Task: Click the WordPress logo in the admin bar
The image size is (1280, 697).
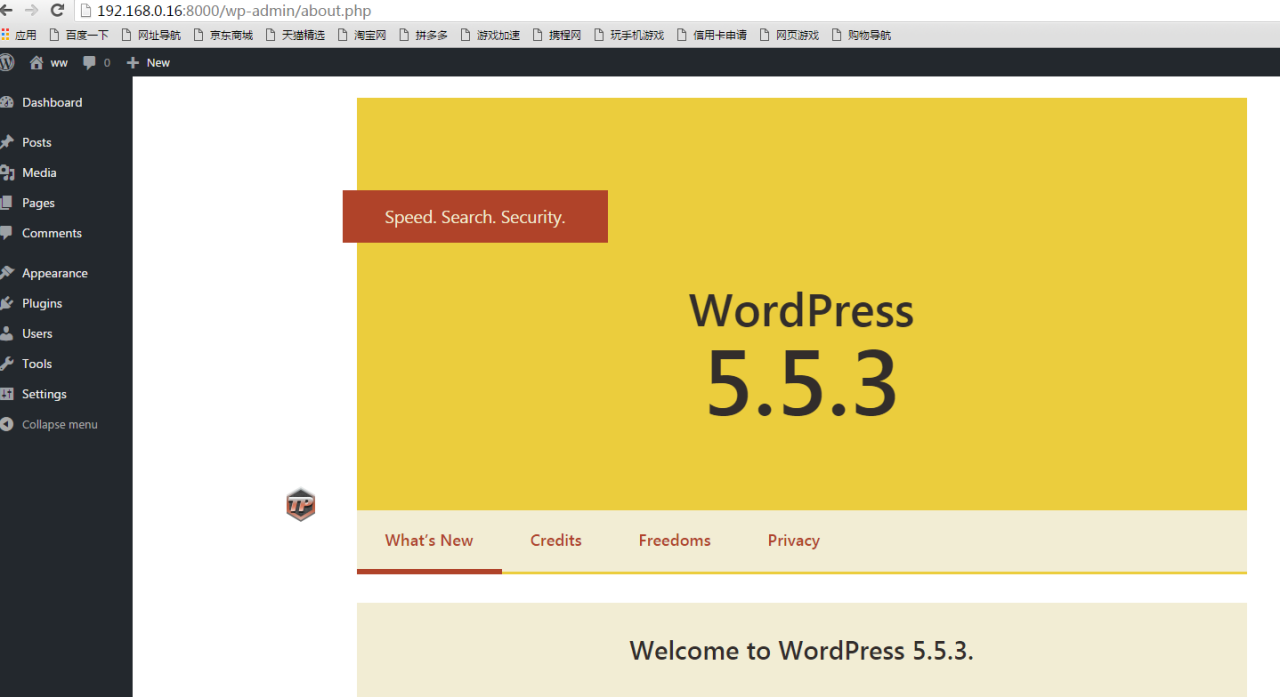Action: (x=8, y=61)
